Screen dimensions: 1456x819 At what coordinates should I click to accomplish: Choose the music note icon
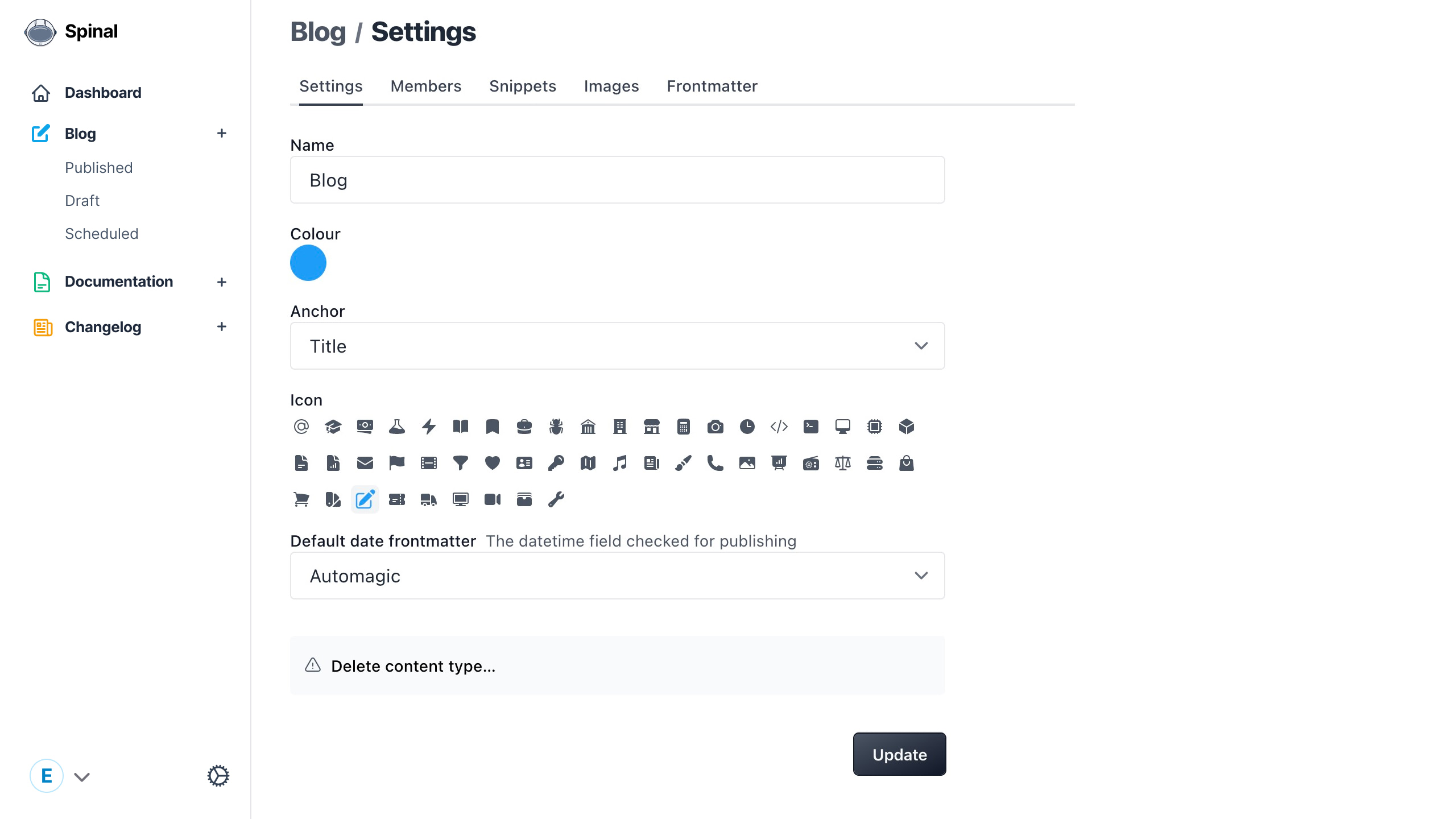620,463
